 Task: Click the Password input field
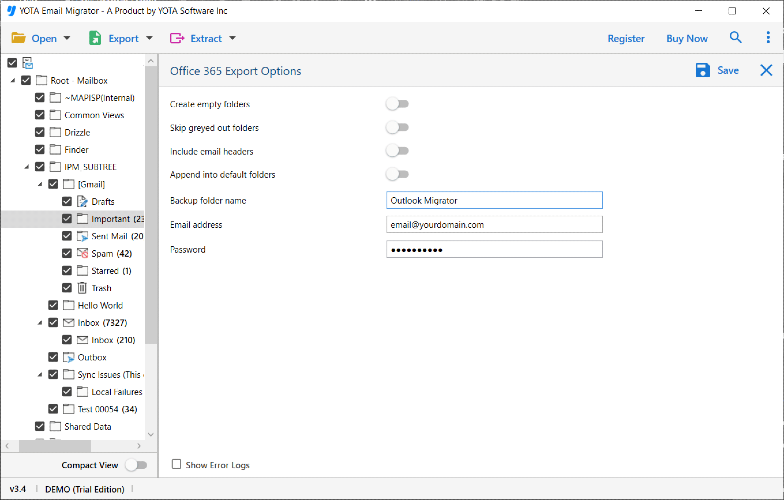[x=494, y=249]
